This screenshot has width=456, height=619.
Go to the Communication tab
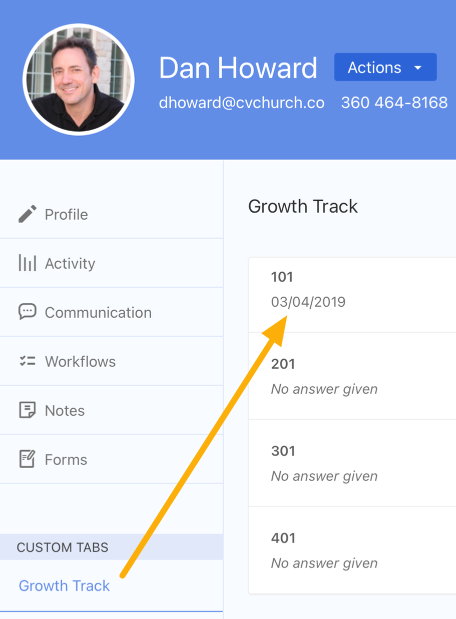coord(111,312)
